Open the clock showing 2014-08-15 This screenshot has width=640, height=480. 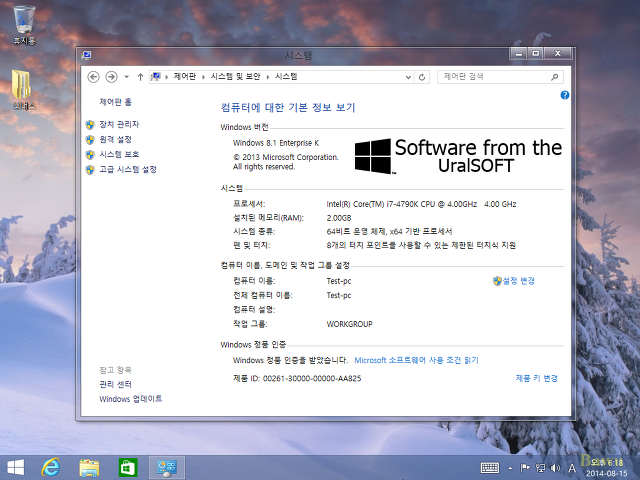pos(607,468)
